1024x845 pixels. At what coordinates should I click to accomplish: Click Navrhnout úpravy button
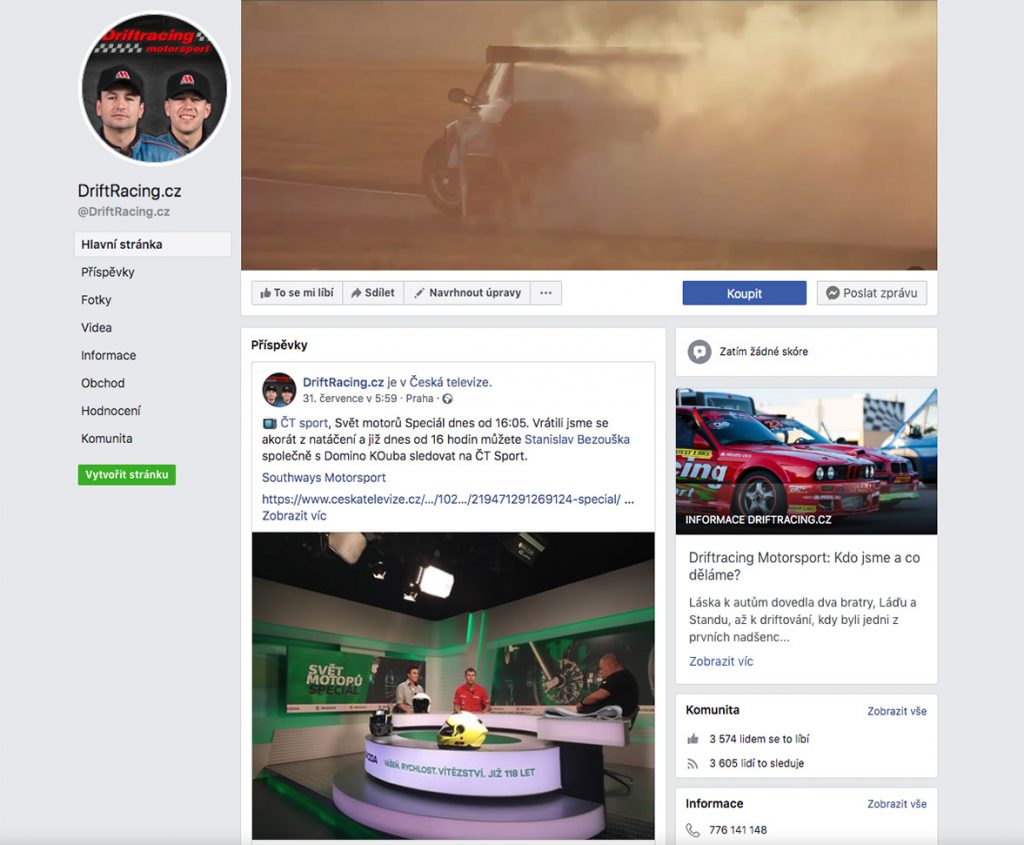[x=468, y=293]
